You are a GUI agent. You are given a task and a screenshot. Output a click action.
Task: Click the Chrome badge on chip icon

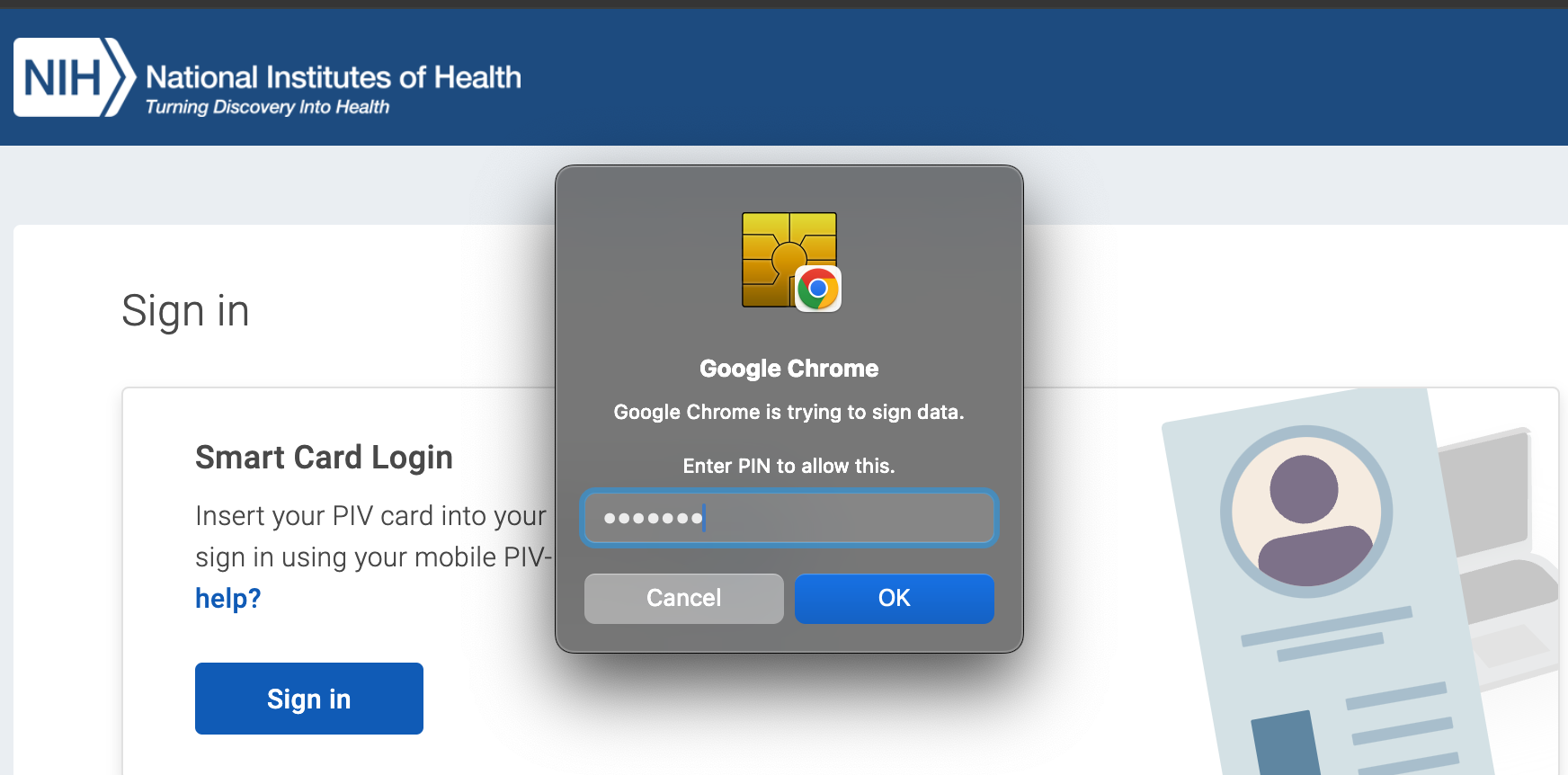point(818,289)
